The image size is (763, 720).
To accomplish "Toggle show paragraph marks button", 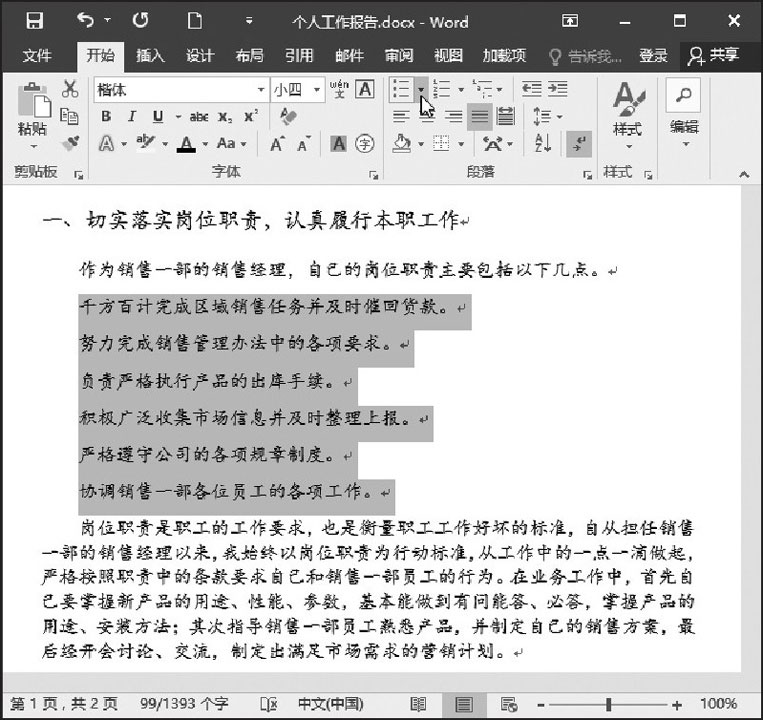I will [x=578, y=143].
